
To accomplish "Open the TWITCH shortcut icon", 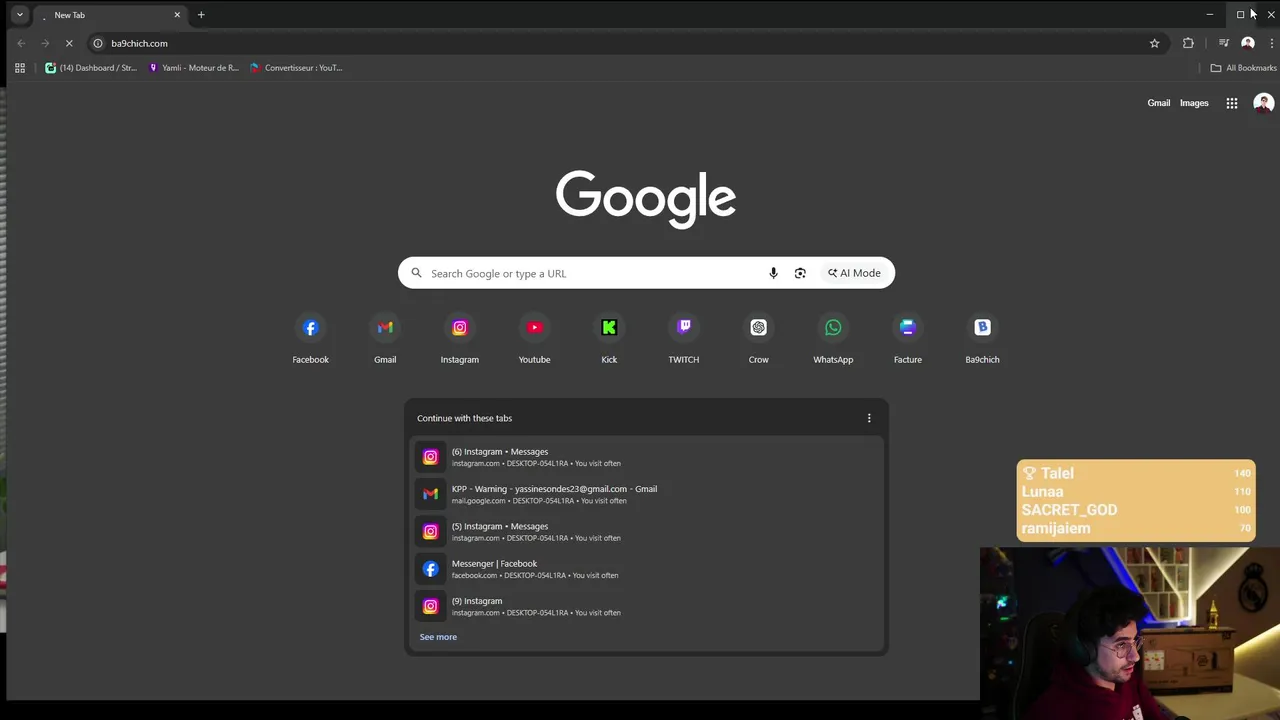I will pyautogui.click(x=684, y=328).
